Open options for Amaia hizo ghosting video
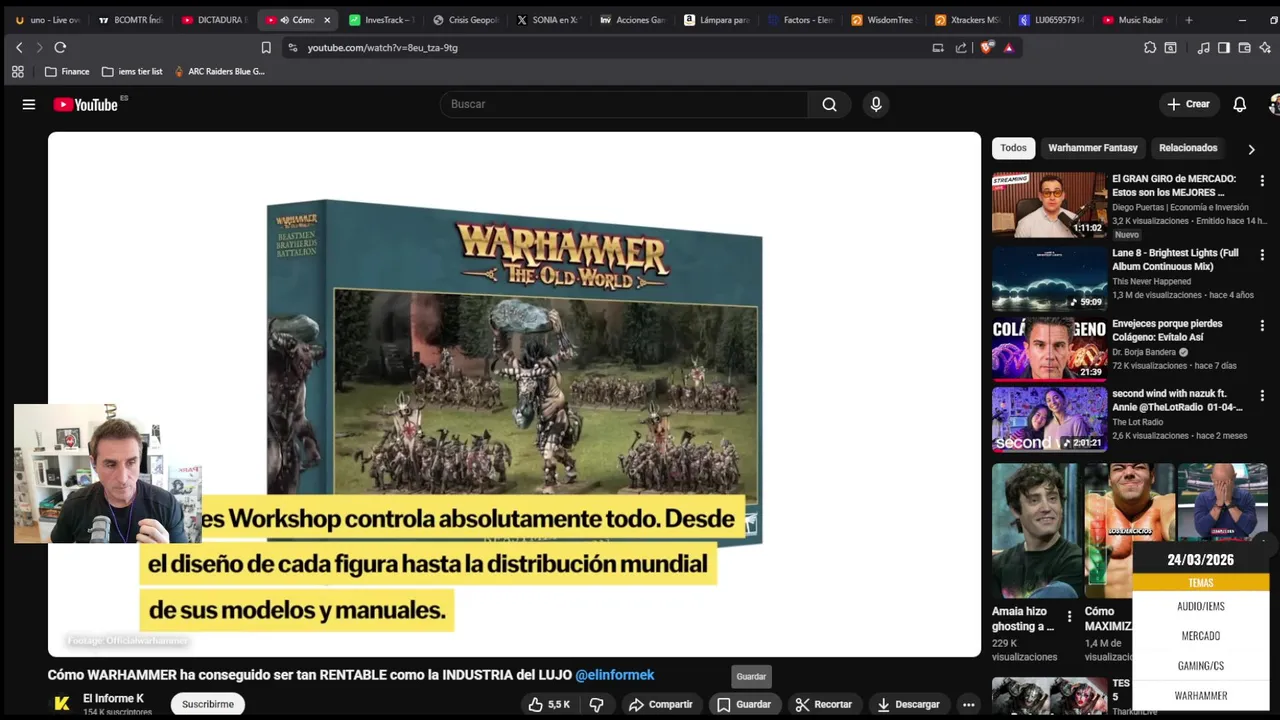The image size is (1280, 720). pos(1069,617)
